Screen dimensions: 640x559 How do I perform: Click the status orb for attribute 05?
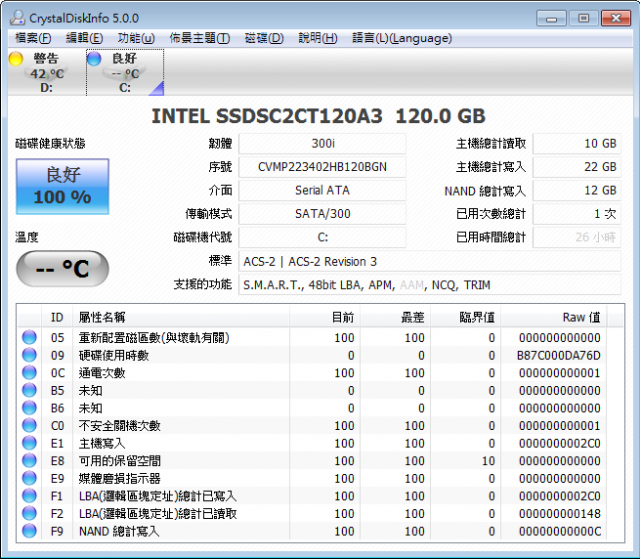point(29,337)
